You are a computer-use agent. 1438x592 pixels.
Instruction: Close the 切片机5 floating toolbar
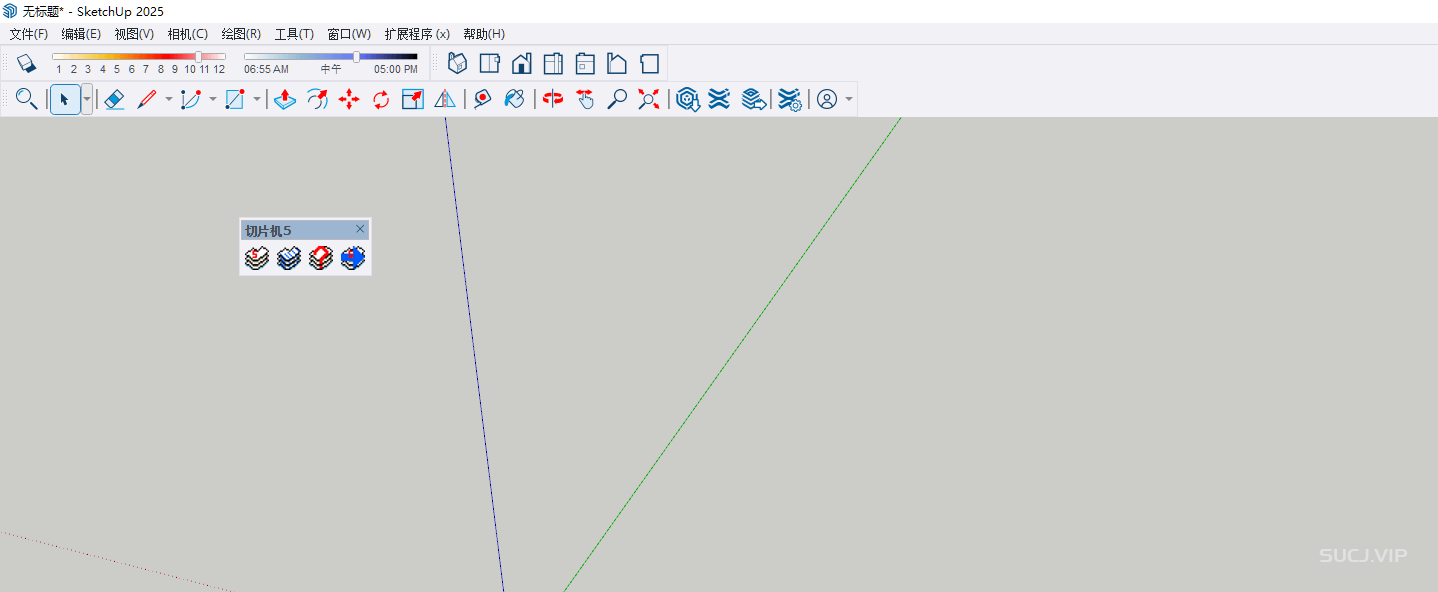click(x=360, y=229)
